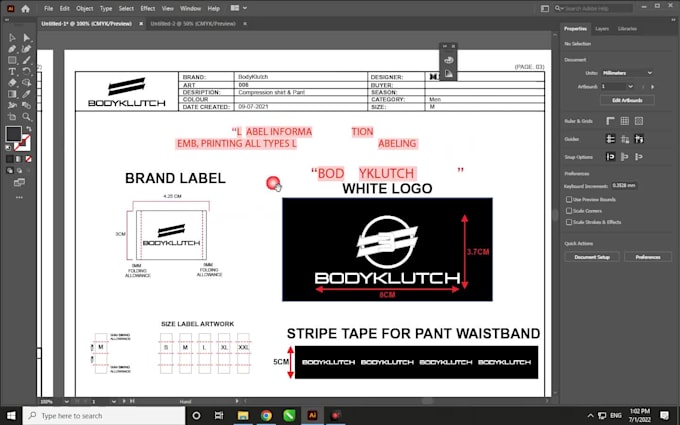Click the Preferences quick action button
This screenshot has height=425, width=680.
(648, 257)
